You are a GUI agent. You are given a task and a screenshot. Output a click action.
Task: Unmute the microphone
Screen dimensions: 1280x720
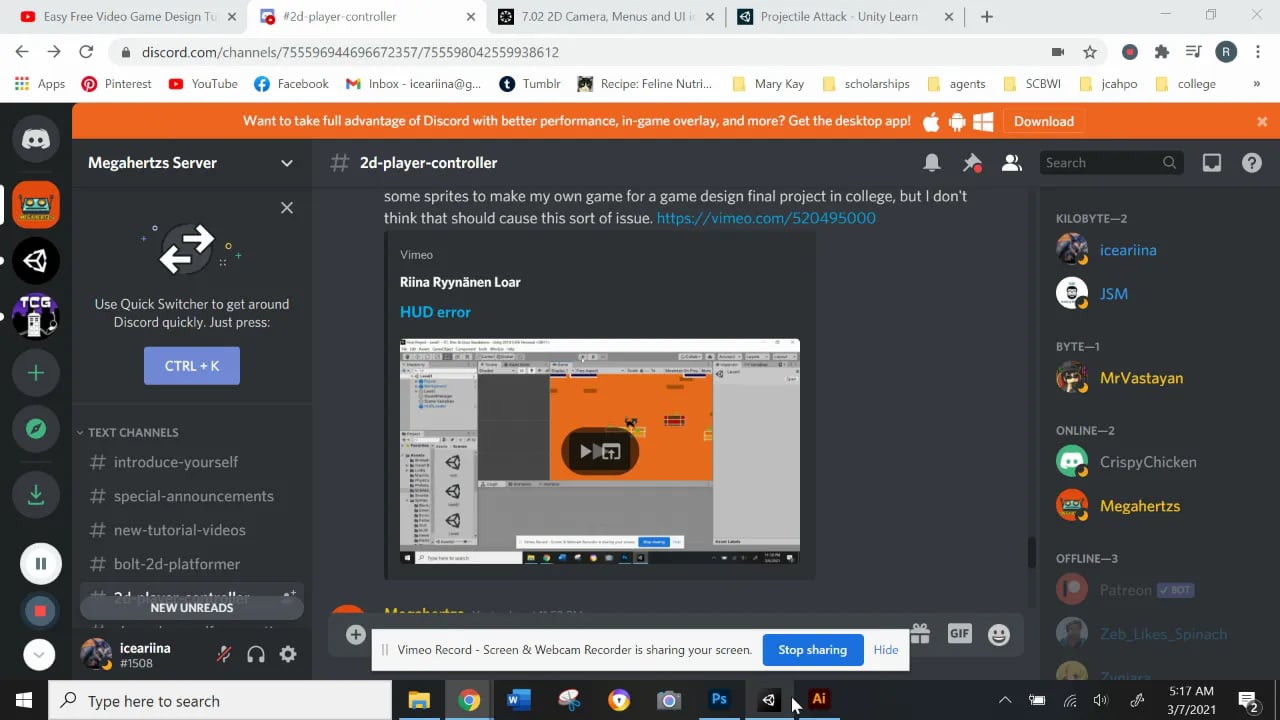tap(224, 654)
